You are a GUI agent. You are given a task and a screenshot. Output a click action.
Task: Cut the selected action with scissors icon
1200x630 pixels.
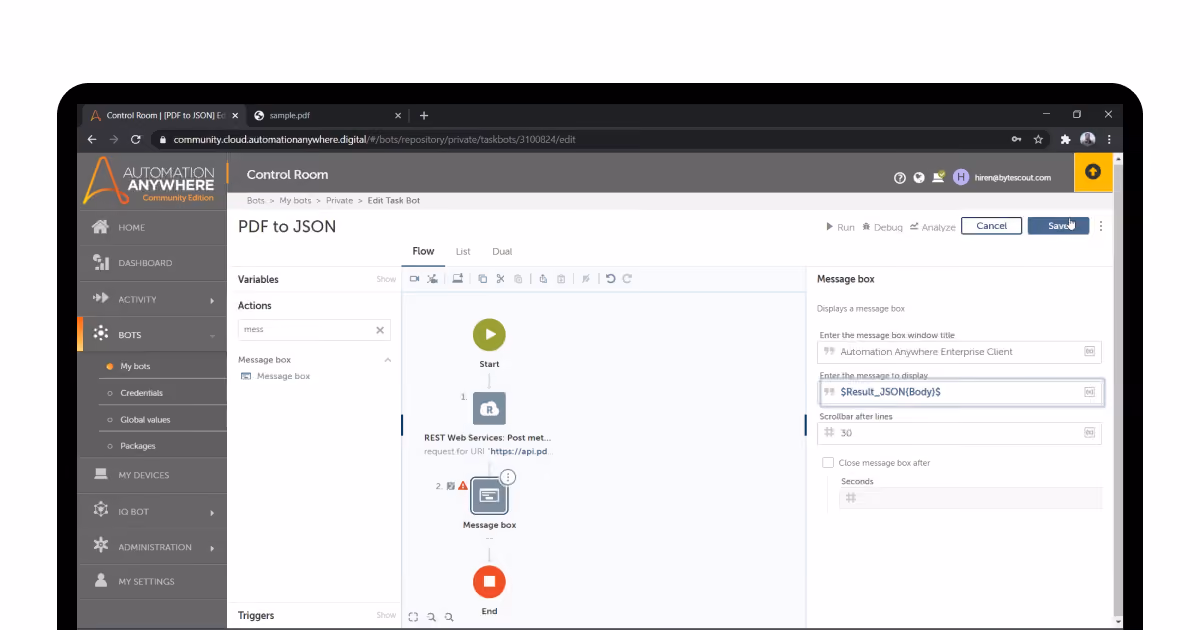500,279
